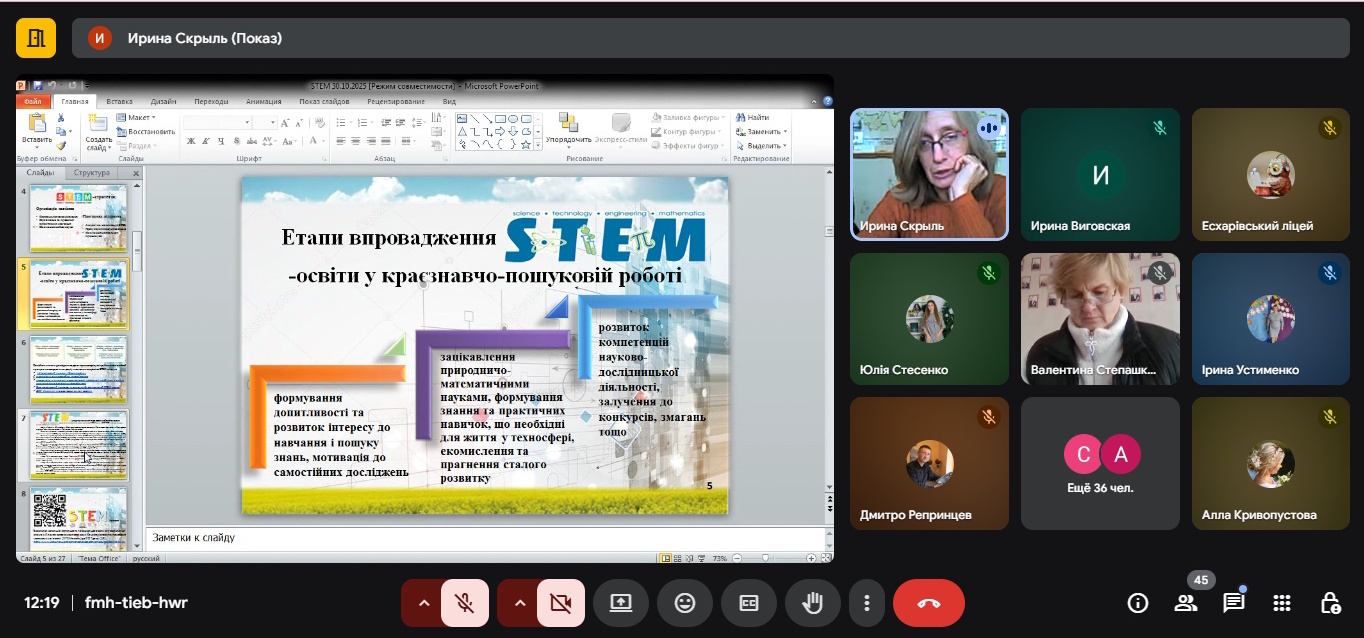Leave the call with red hang-up button

coord(928,603)
